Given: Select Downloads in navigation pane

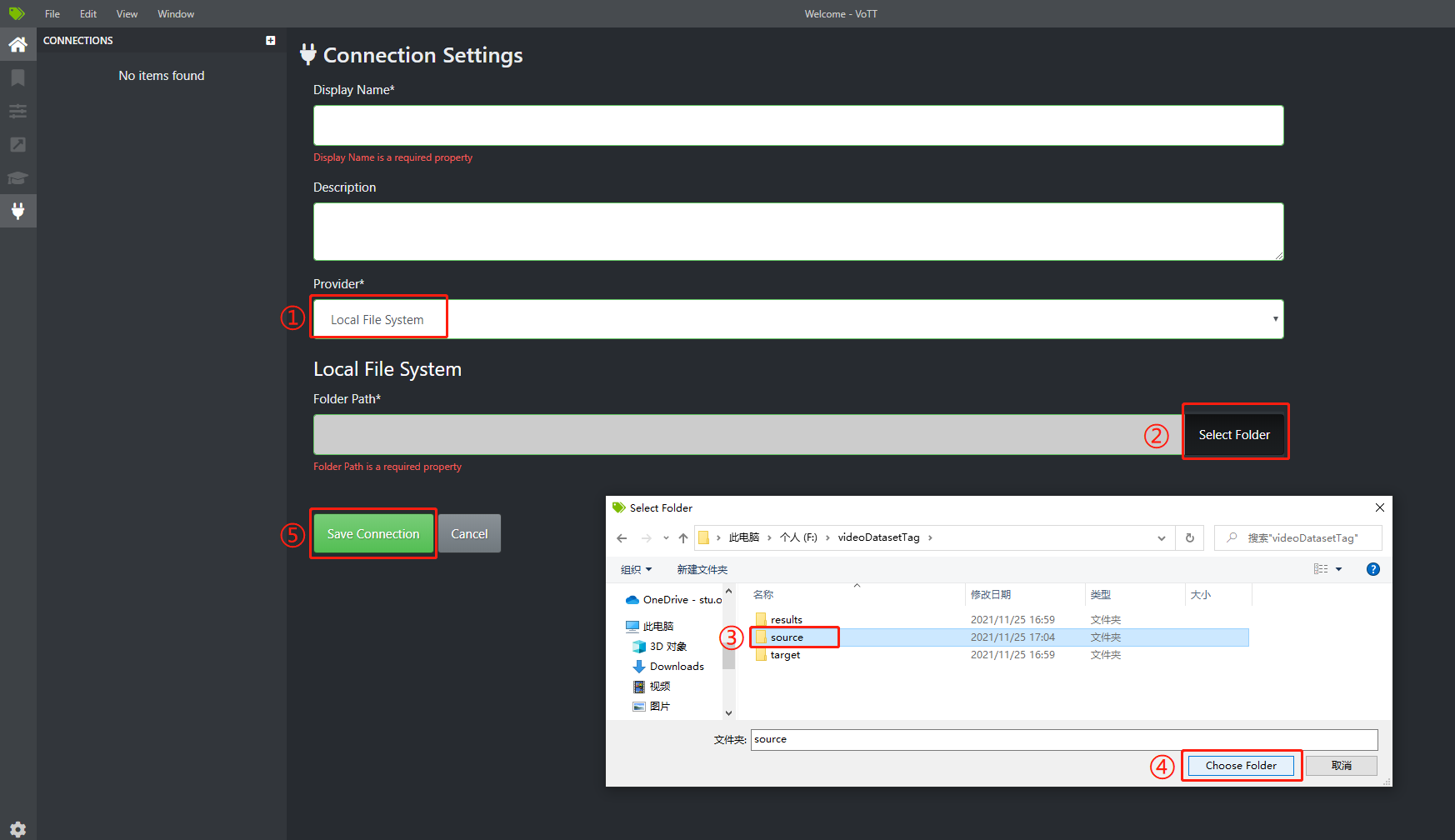Looking at the screenshot, I should pos(668,666).
